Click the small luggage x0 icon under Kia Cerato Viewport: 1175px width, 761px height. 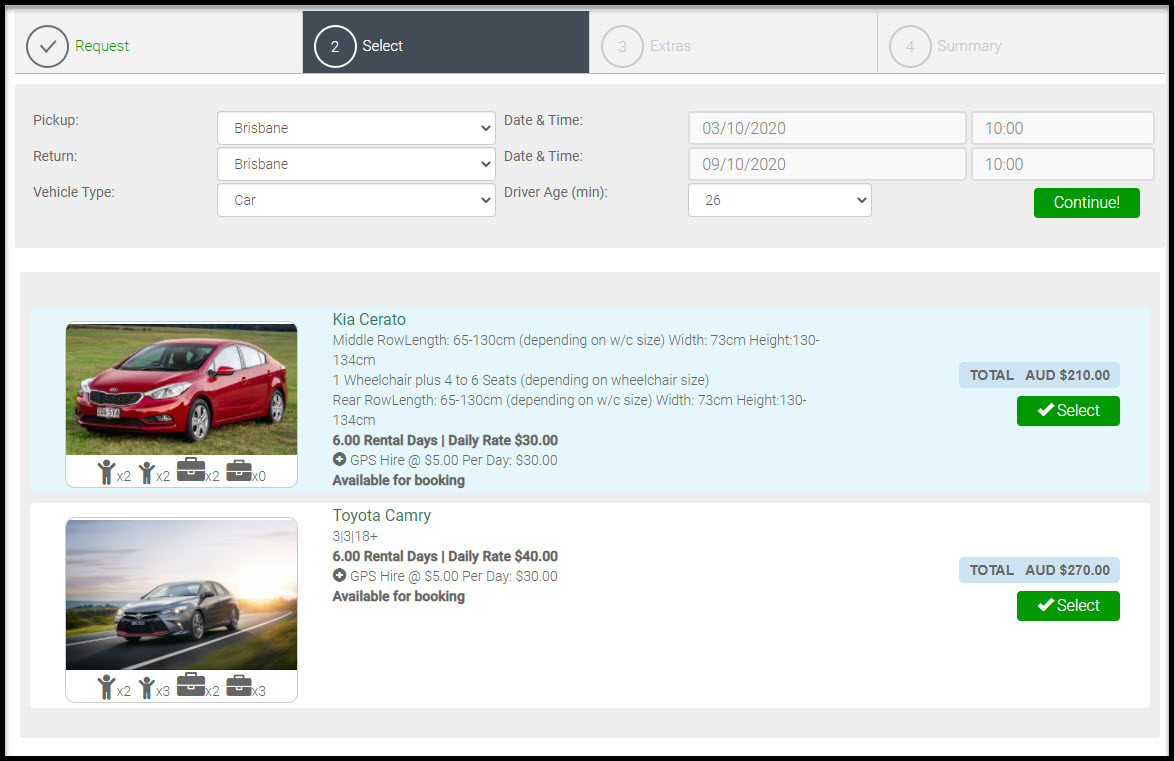(239, 470)
